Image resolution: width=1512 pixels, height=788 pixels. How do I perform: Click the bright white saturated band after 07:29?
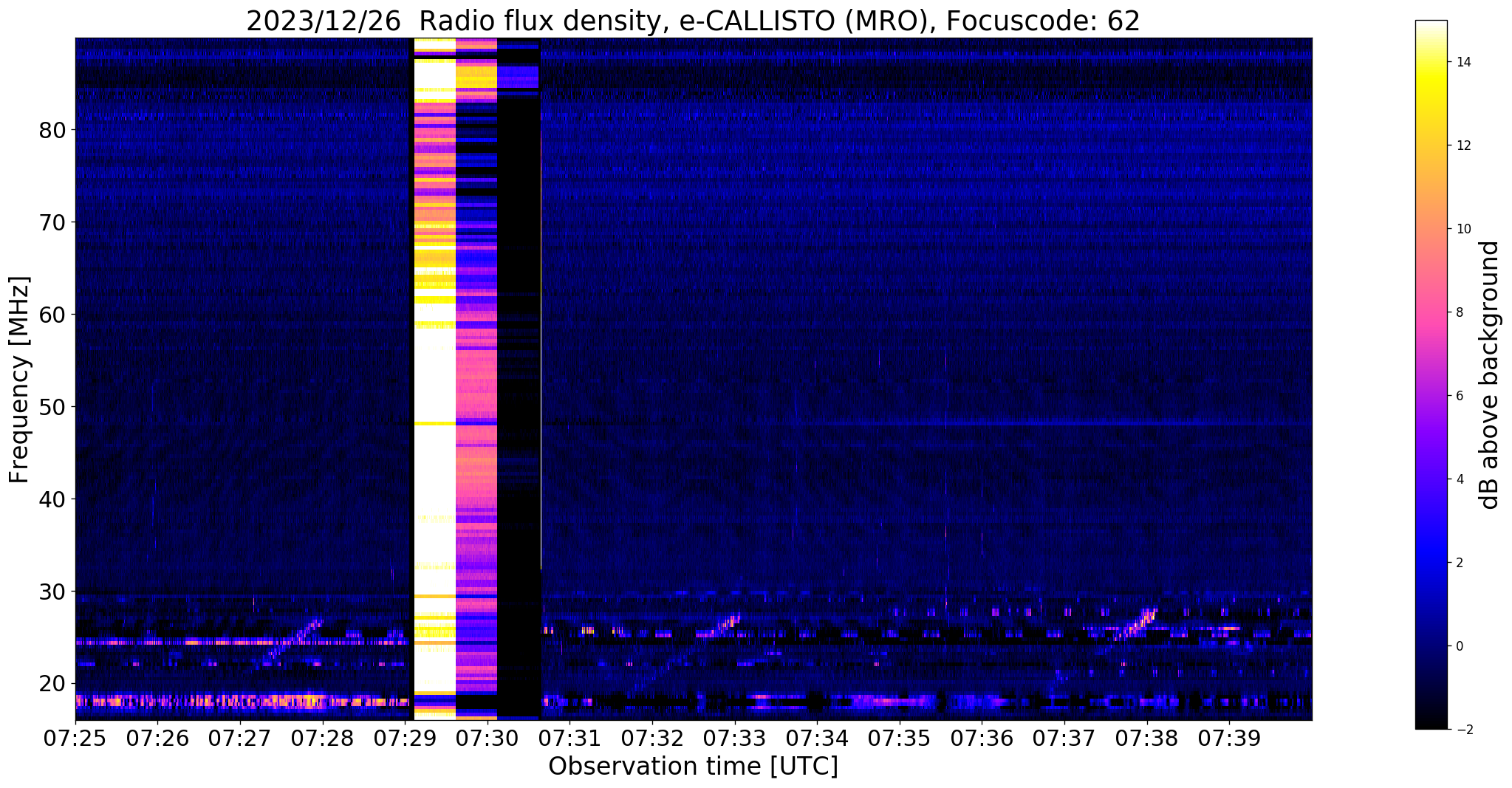[434, 379]
